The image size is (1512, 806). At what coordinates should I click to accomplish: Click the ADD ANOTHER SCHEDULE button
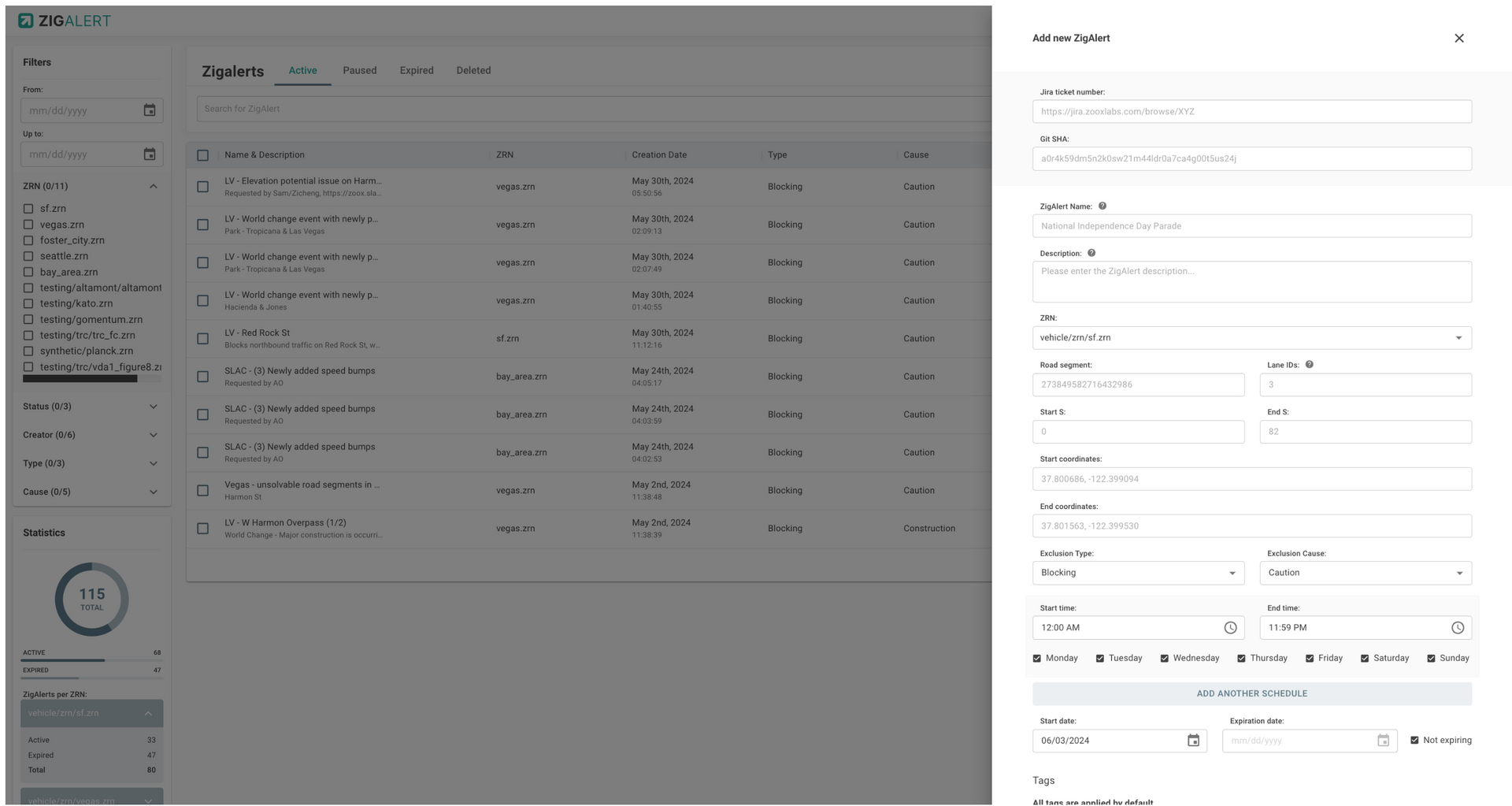(x=1251, y=693)
